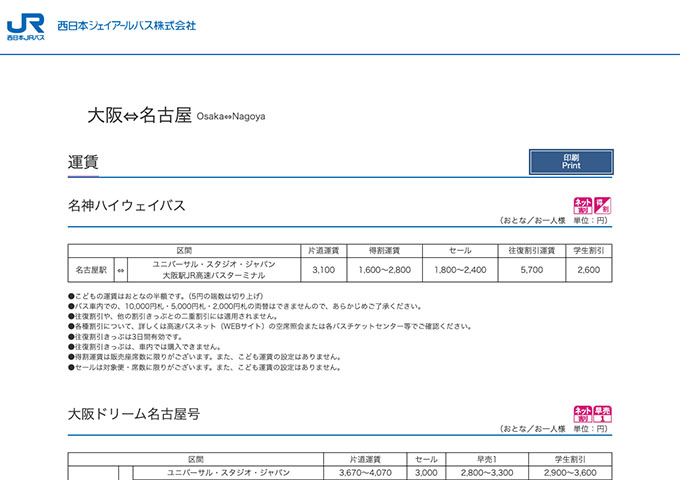This screenshot has height=480, width=680.
Task: Click the 2,600 student fare cell
Action: point(588,270)
